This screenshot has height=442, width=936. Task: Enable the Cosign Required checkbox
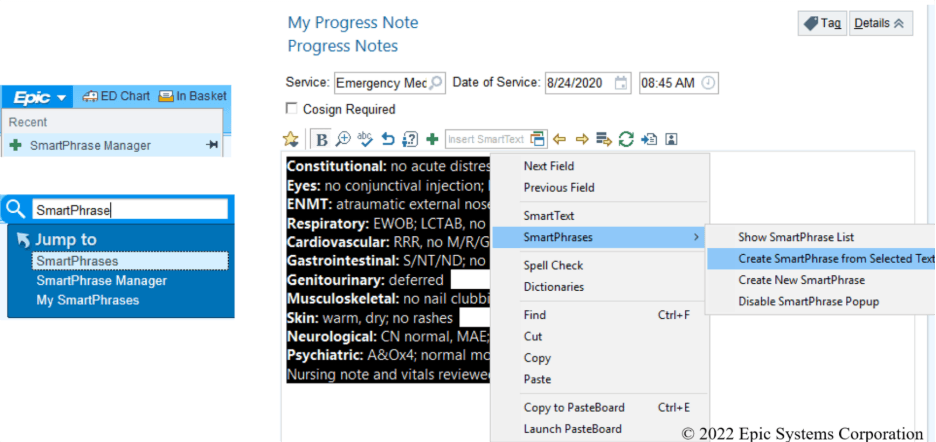292,109
